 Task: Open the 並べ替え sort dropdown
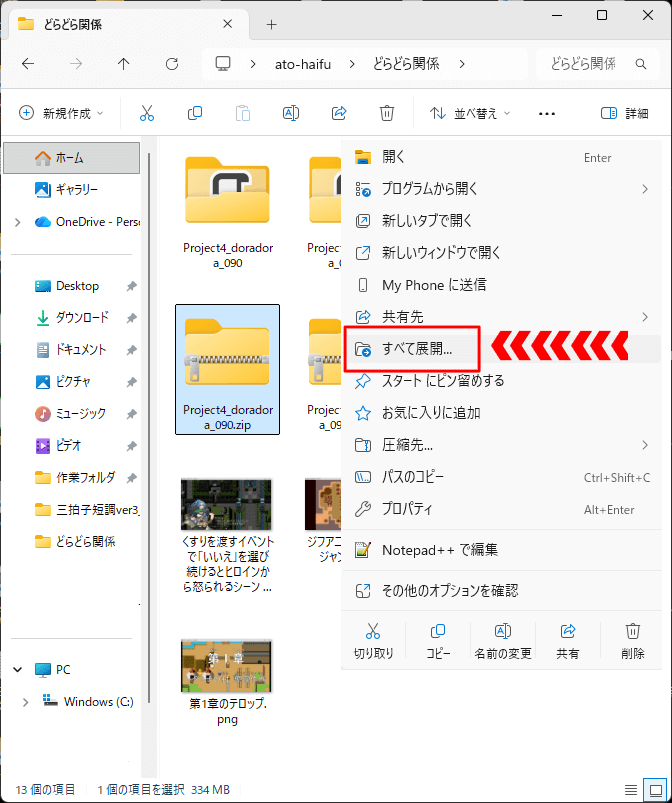[x=470, y=113]
